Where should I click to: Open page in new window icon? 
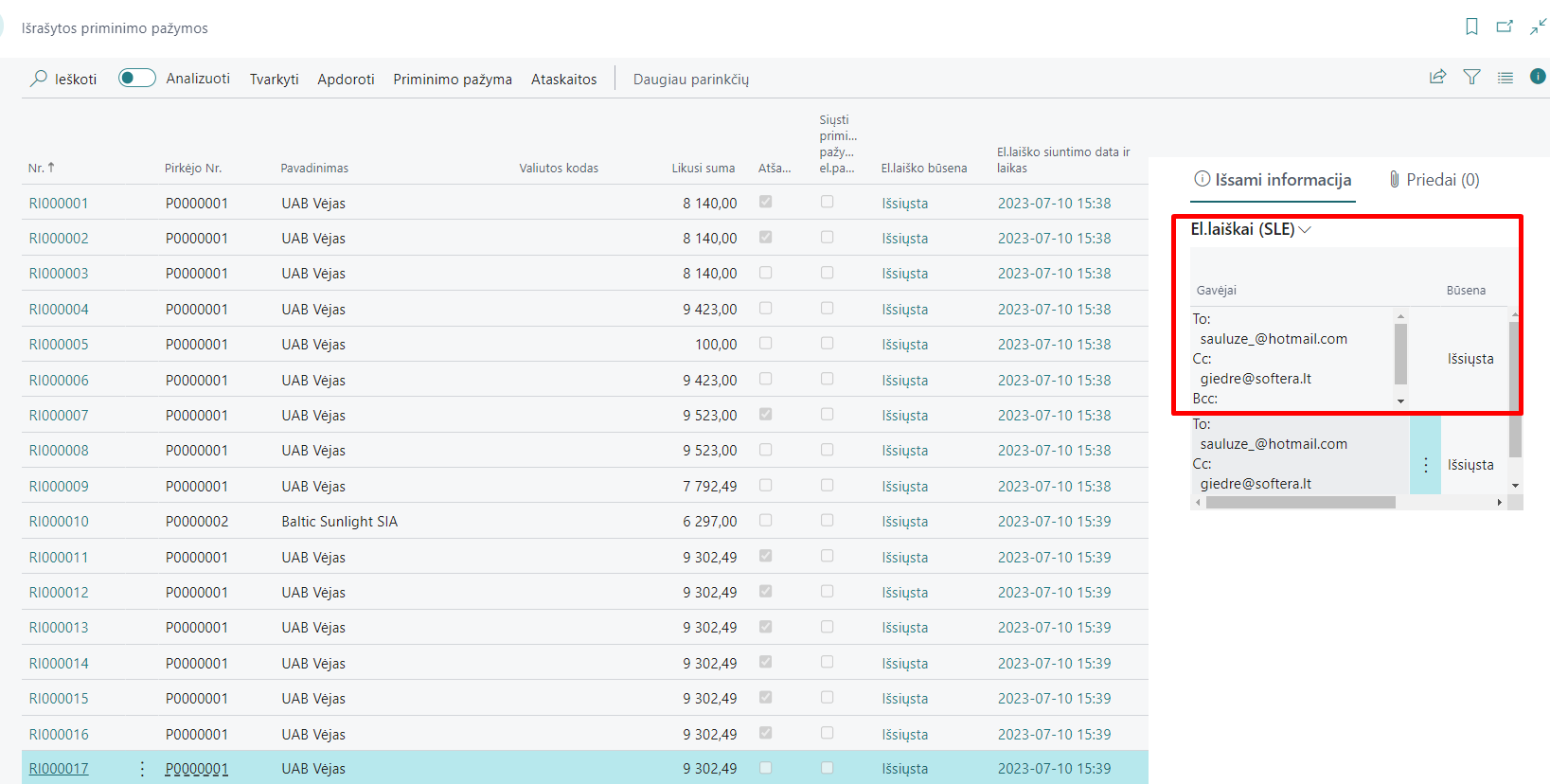coord(1505,27)
